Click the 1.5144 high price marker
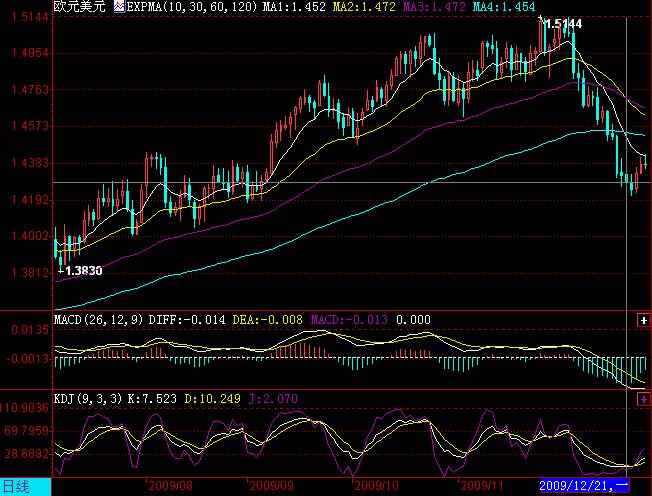Image resolution: width=652 pixels, height=496 pixels. click(x=563, y=24)
